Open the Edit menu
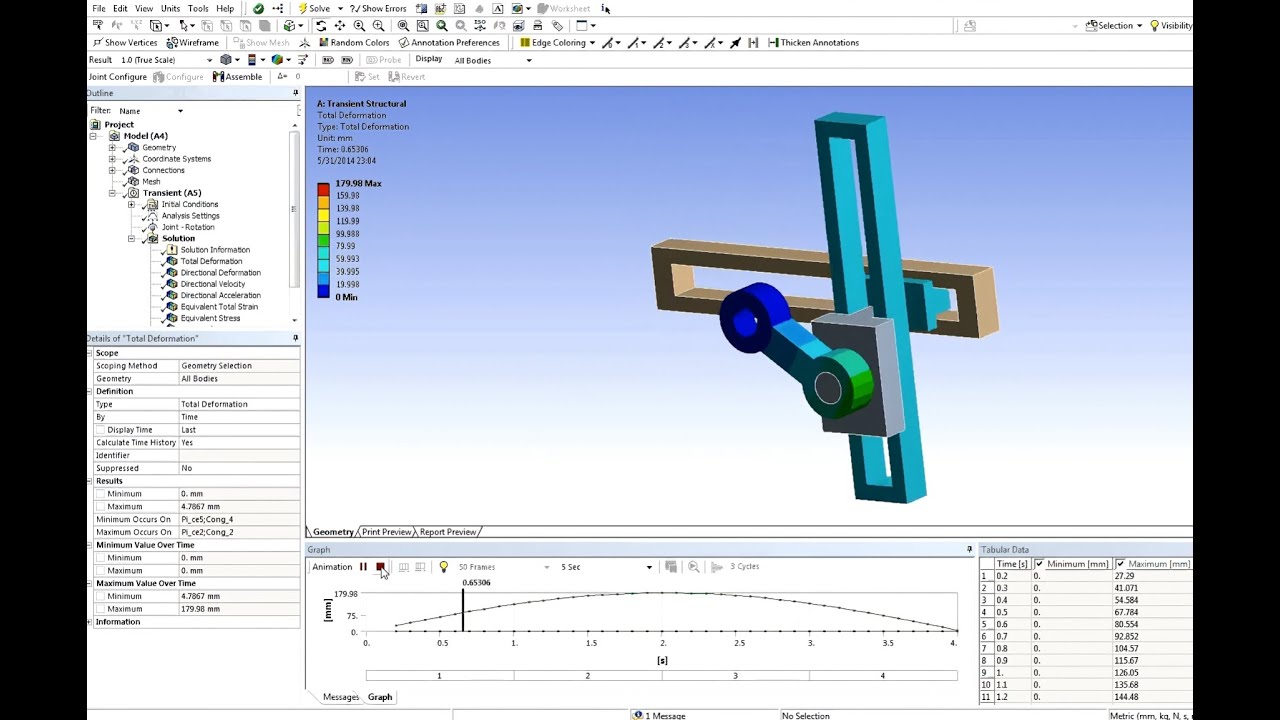The image size is (1280, 720). [x=120, y=8]
